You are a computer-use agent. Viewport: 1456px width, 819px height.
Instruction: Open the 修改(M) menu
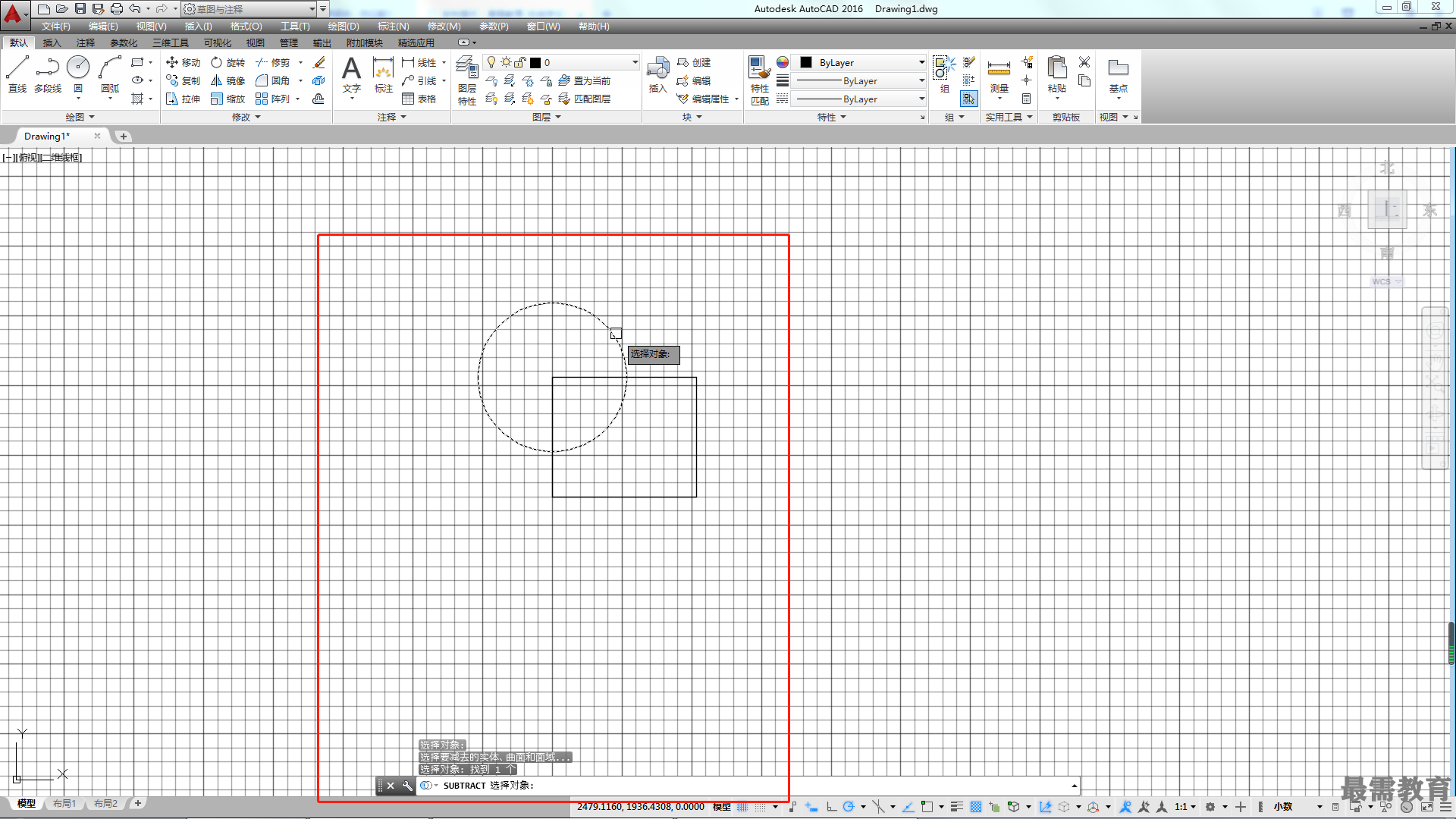444,27
